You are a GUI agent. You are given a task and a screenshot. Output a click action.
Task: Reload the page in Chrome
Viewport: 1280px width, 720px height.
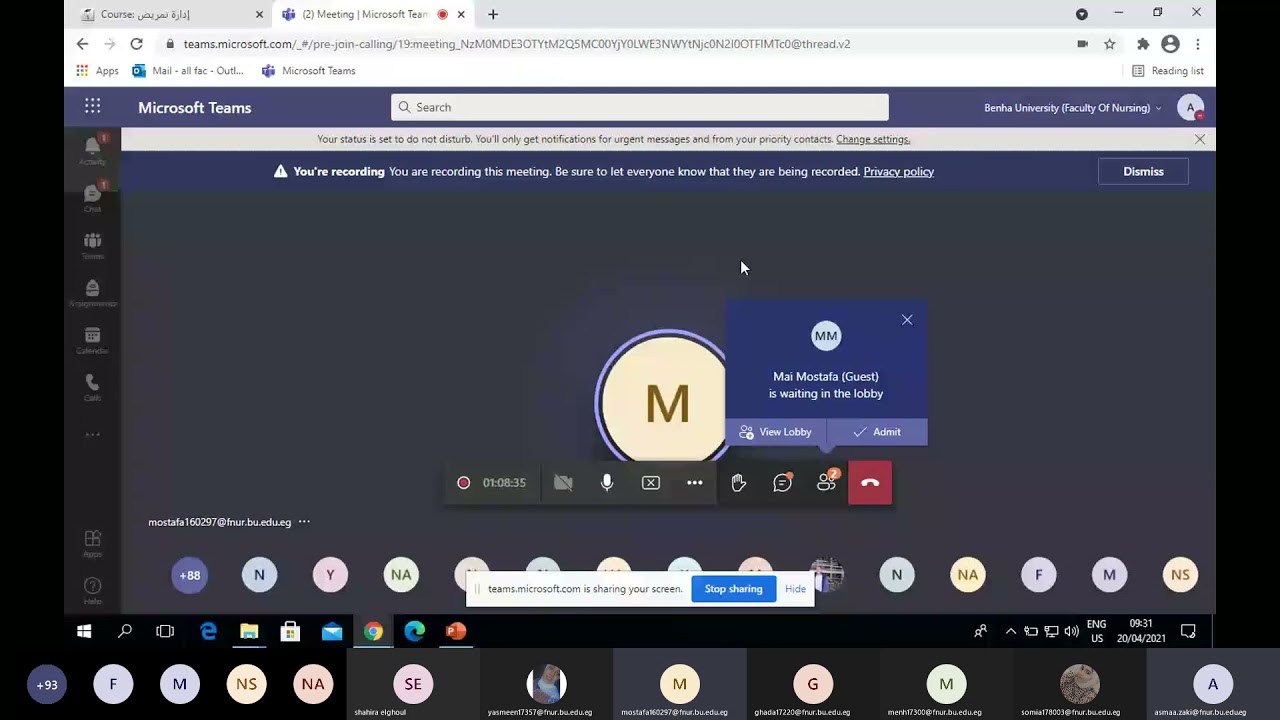pyautogui.click(x=136, y=44)
